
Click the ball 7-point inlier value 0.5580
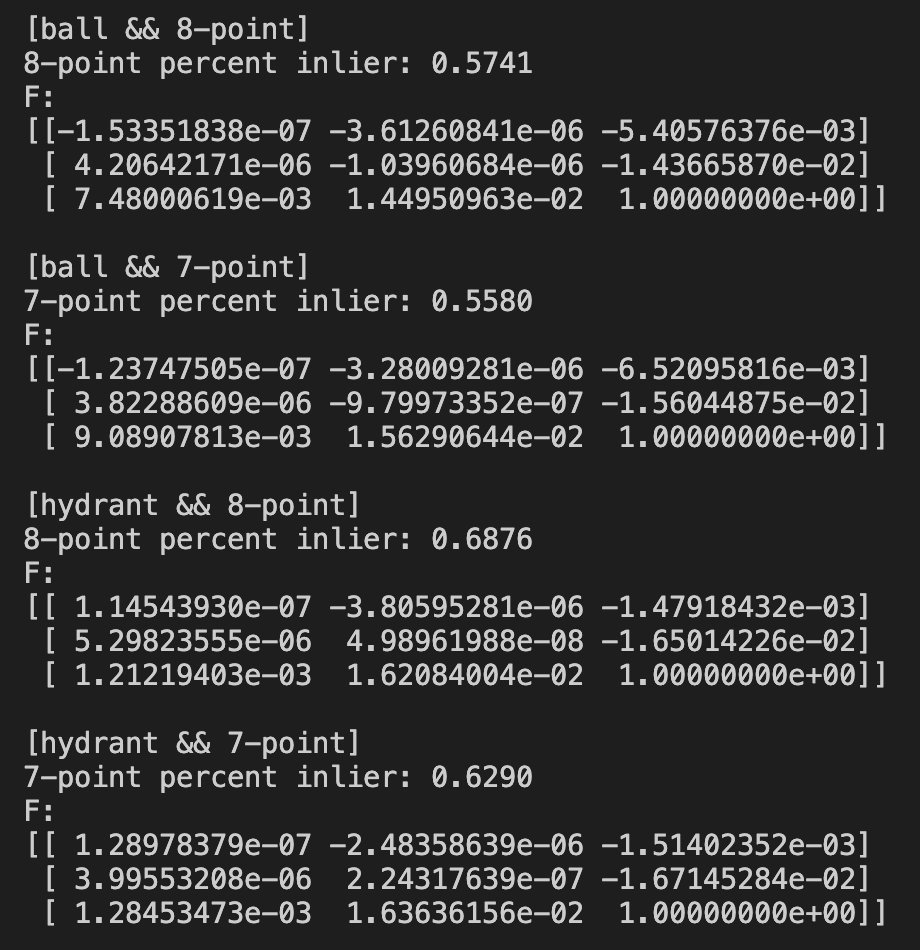coord(482,301)
